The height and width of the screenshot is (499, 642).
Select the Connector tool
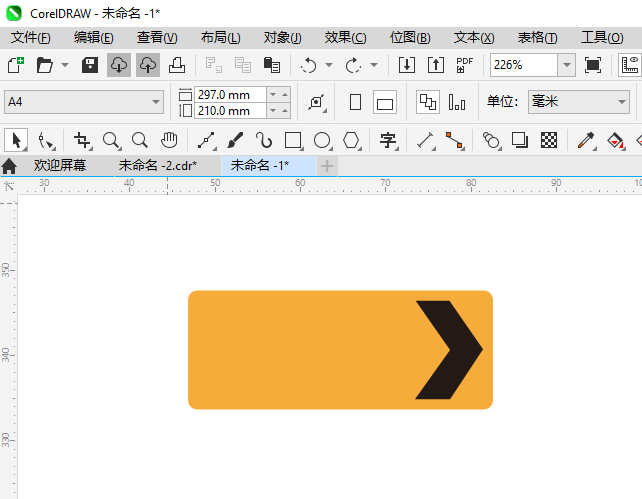[454, 140]
